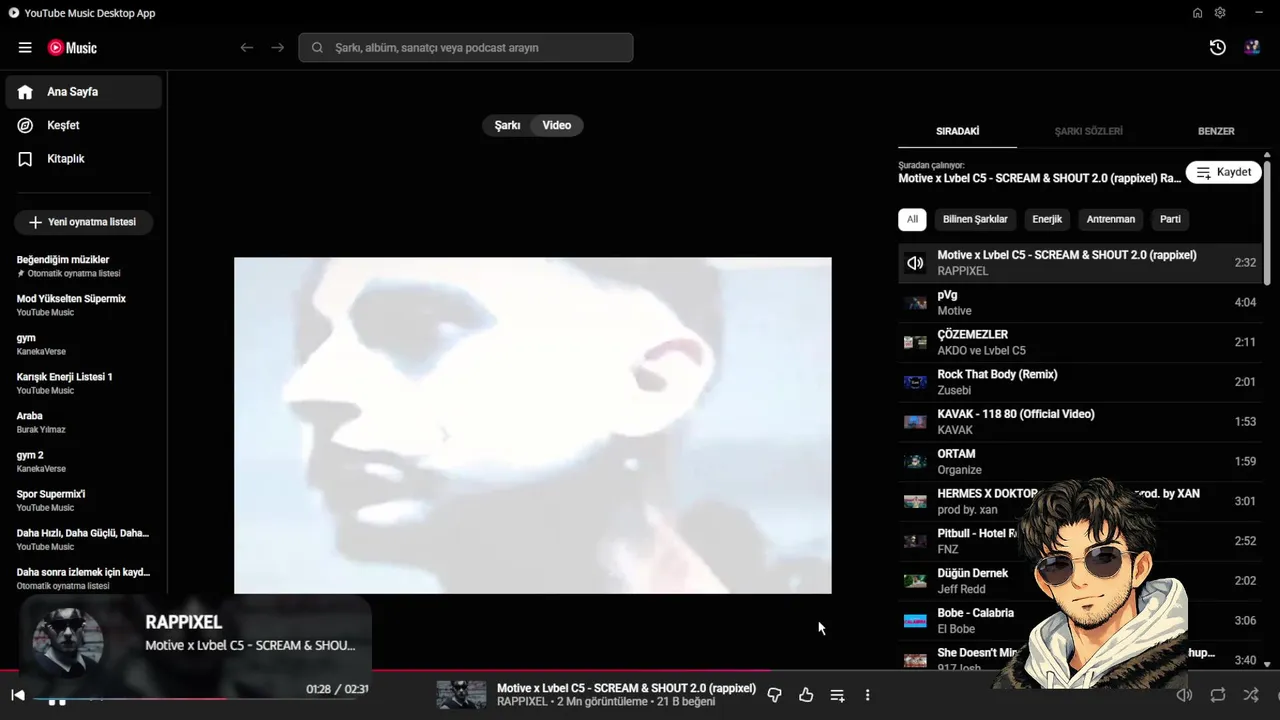Click the playing video frame
Image resolution: width=1280 pixels, height=720 pixels.
532,425
